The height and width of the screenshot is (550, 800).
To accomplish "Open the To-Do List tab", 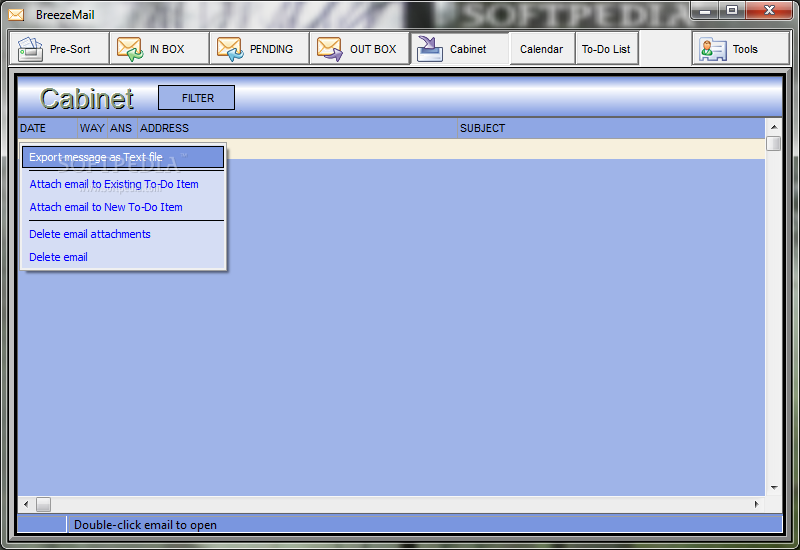I will [606, 49].
